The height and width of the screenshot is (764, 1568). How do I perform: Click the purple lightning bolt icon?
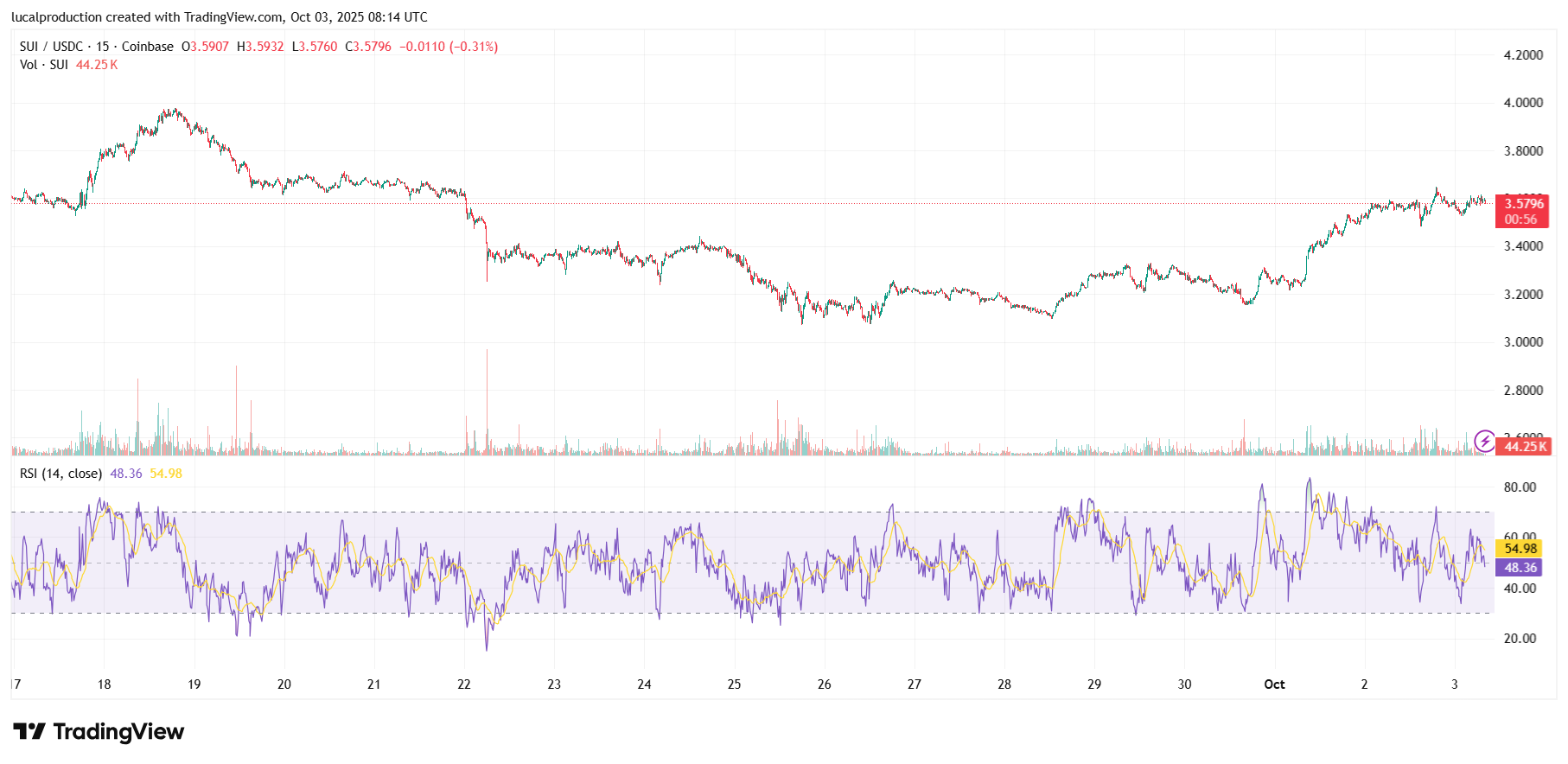coord(1484,442)
